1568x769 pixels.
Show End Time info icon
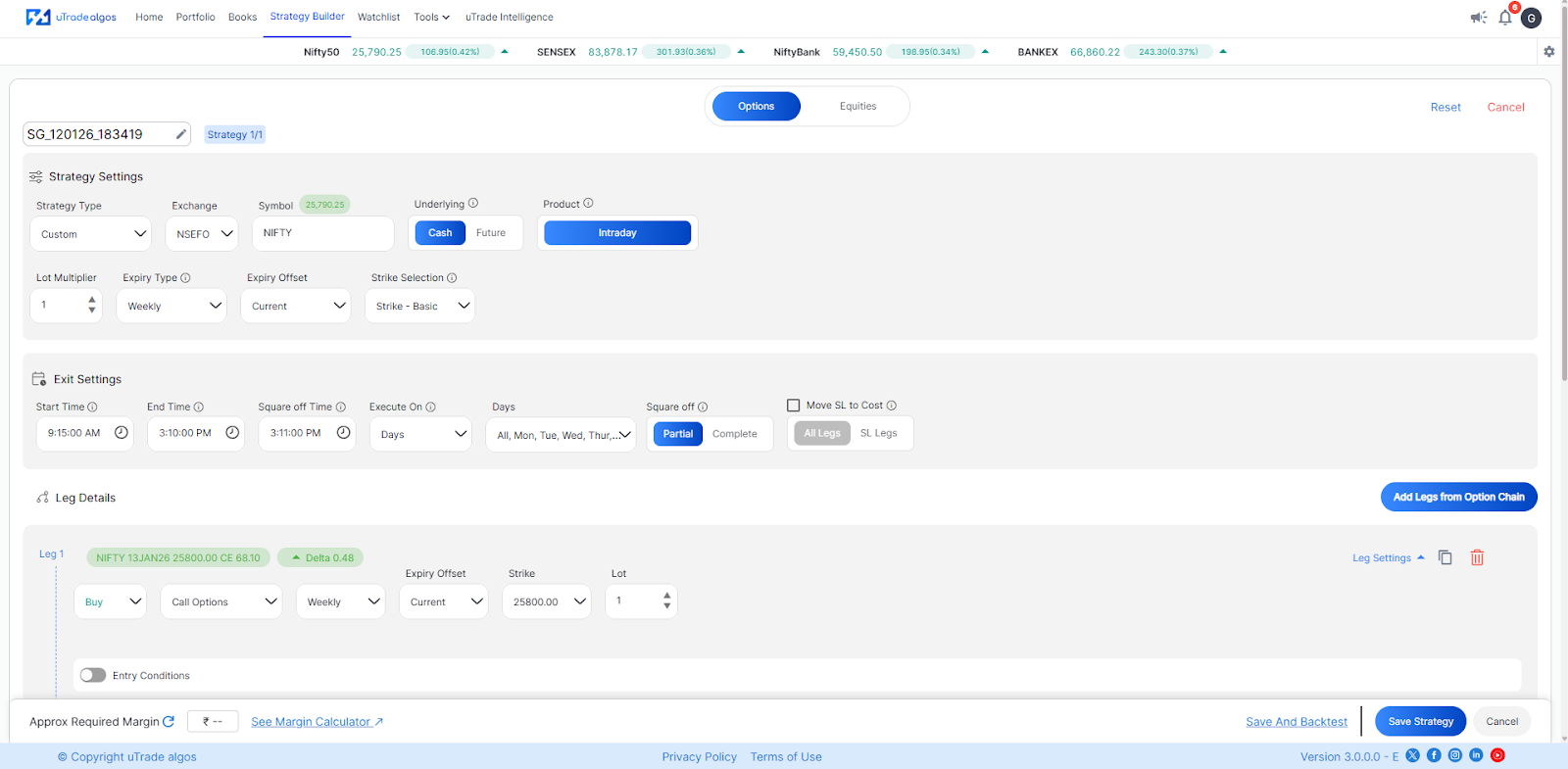(x=199, y=408)
